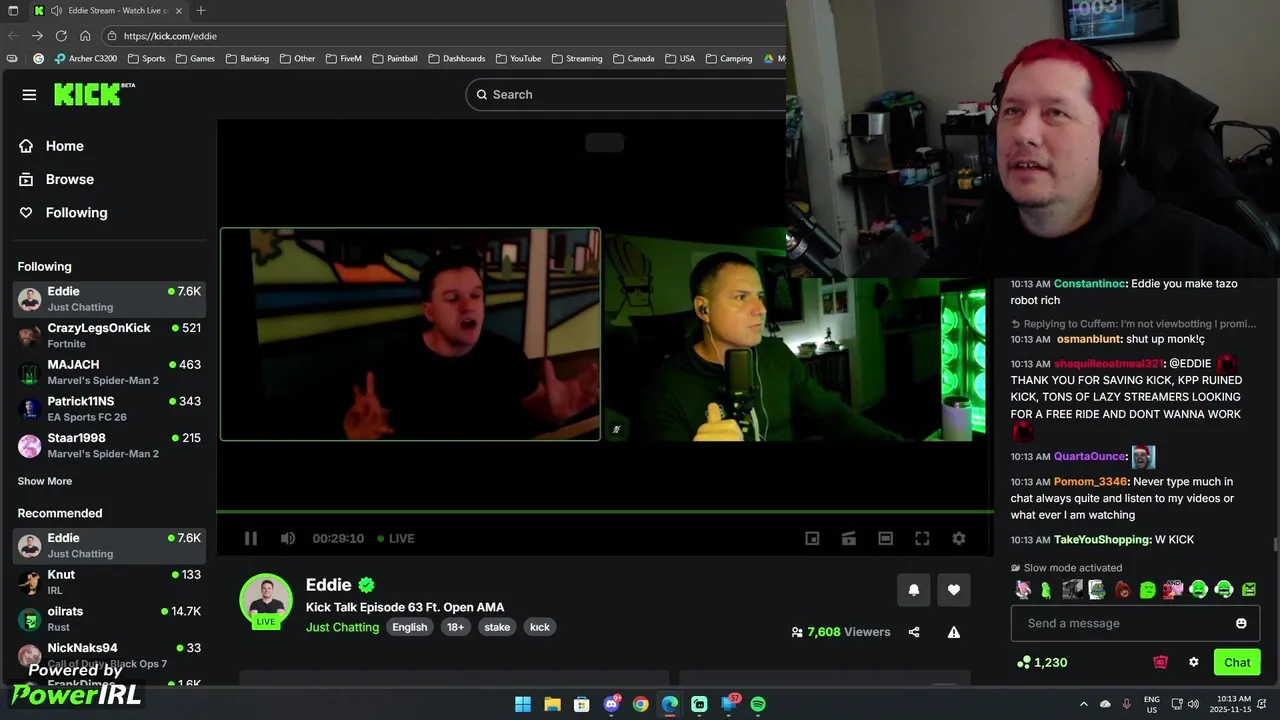Screen dimensions: 1280x720
Task: Open oilrats in Recommended channels
Action: (109, 618)
